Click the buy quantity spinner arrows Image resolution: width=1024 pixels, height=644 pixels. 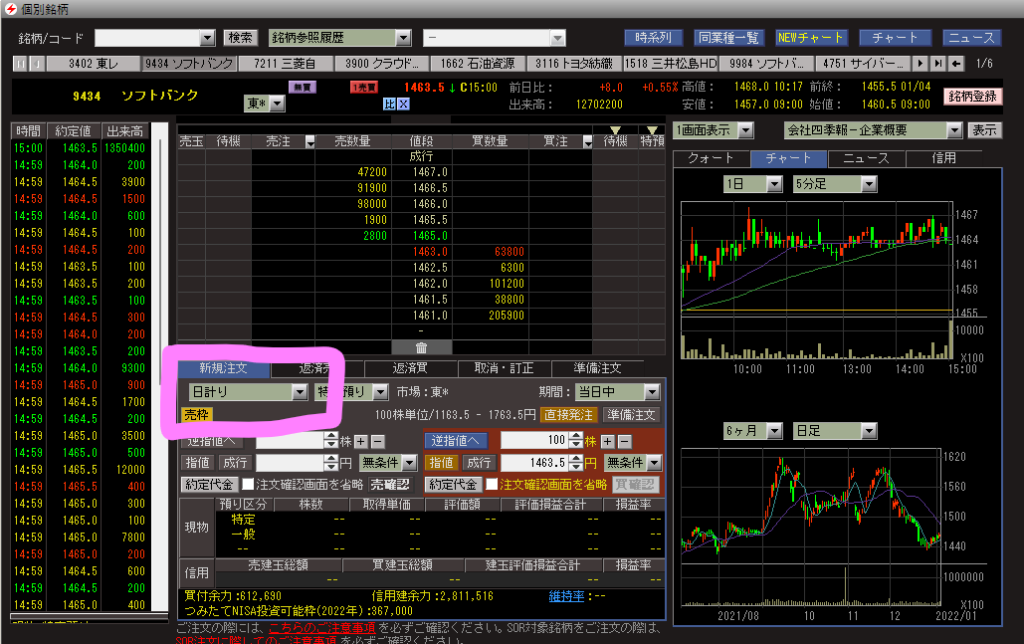click(575, 440)
